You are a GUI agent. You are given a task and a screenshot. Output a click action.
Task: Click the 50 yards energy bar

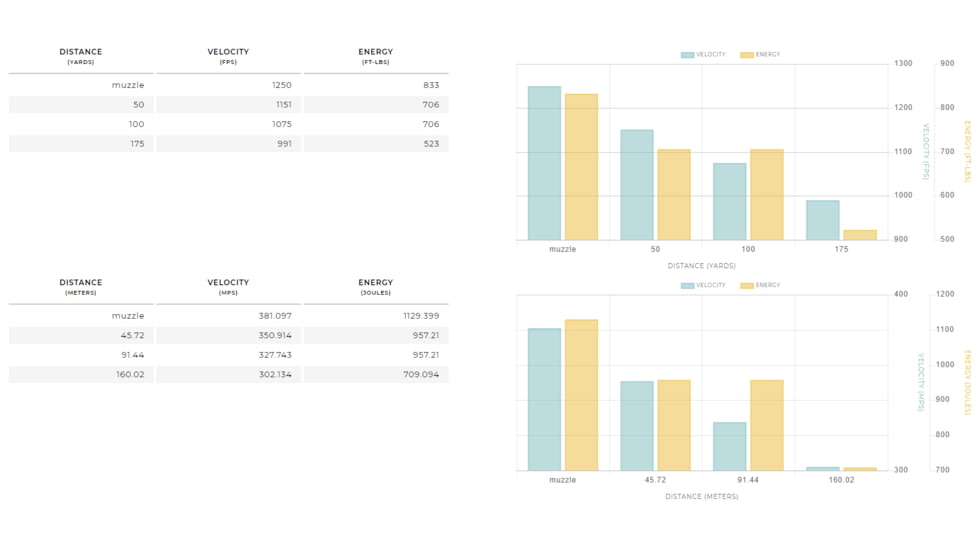[x=674, y=195]
